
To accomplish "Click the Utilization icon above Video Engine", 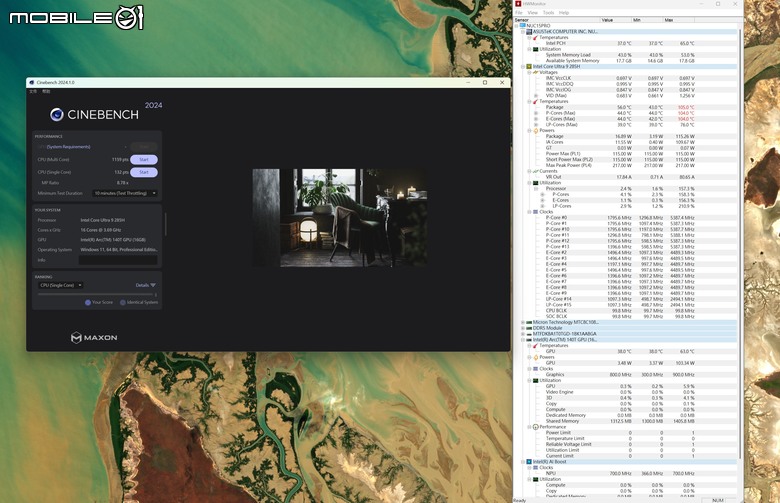I will coord(536,381).
